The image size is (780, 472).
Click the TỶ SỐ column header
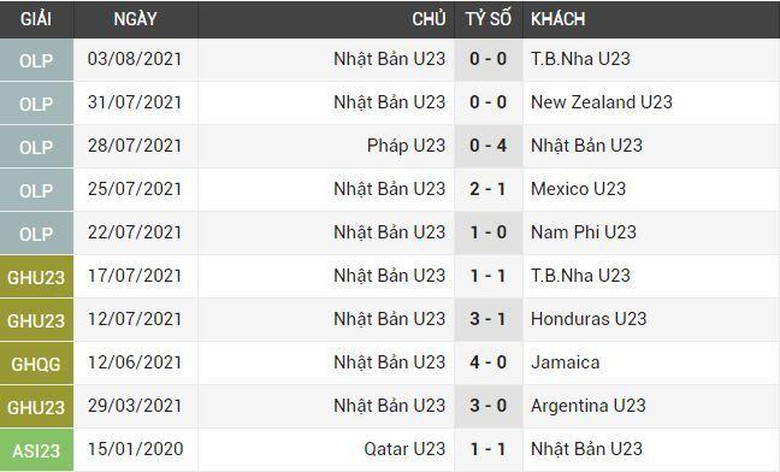(488, 19)
